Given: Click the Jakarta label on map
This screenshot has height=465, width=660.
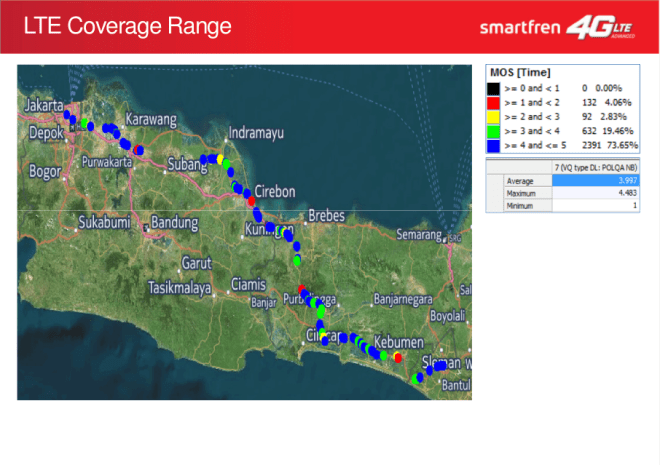Looking at the screenshot, I should pyautogui.click(x=44, y=105).
